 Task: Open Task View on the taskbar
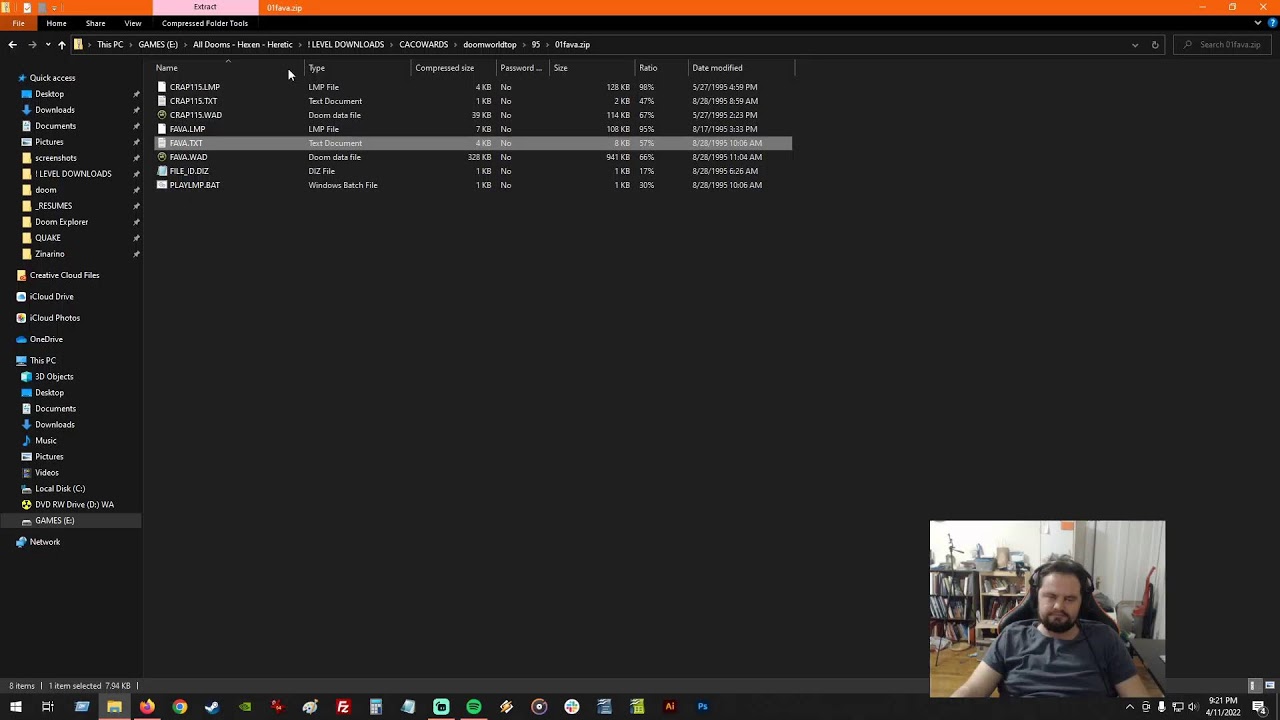click(x=48, y=707)
